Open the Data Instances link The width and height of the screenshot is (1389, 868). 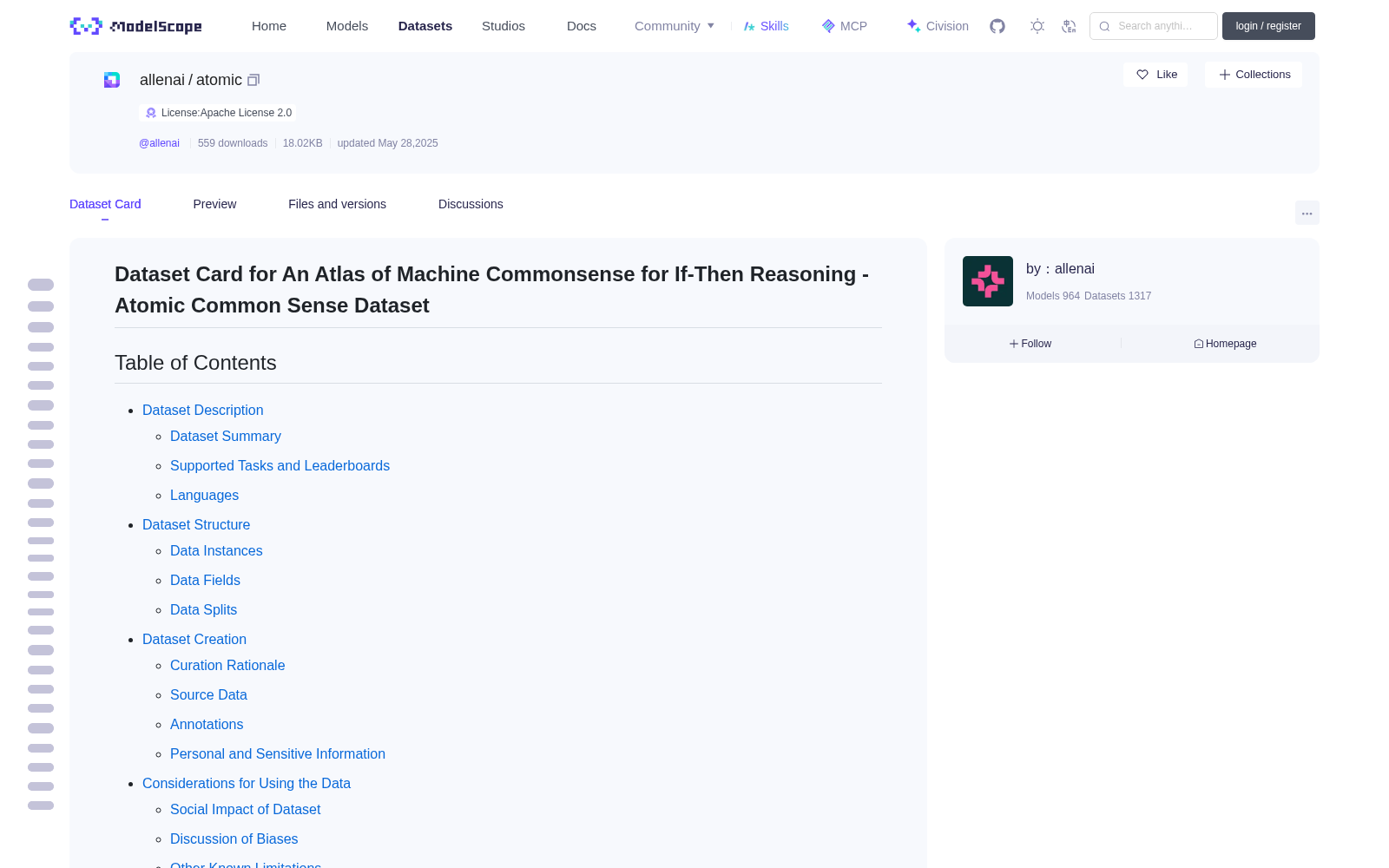(x=216, y=550)
